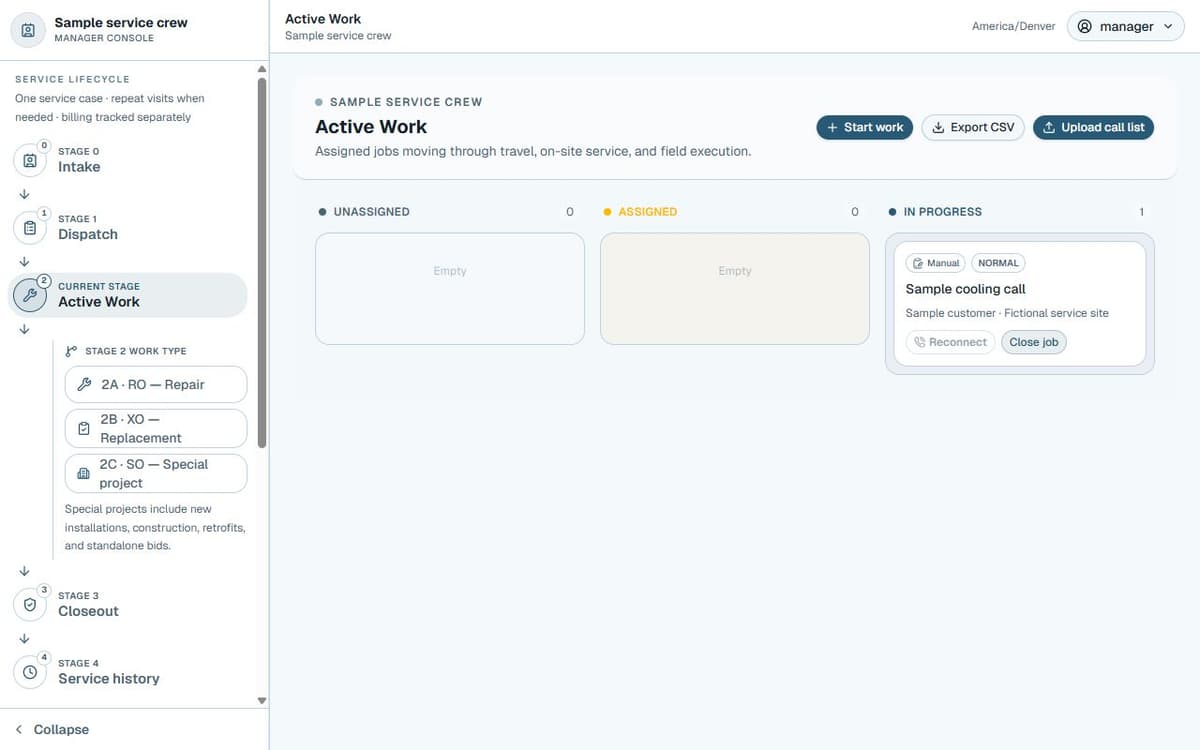Click the sidebar scroll down arrow
This screenshot has height=750, width=1200.
262,701
